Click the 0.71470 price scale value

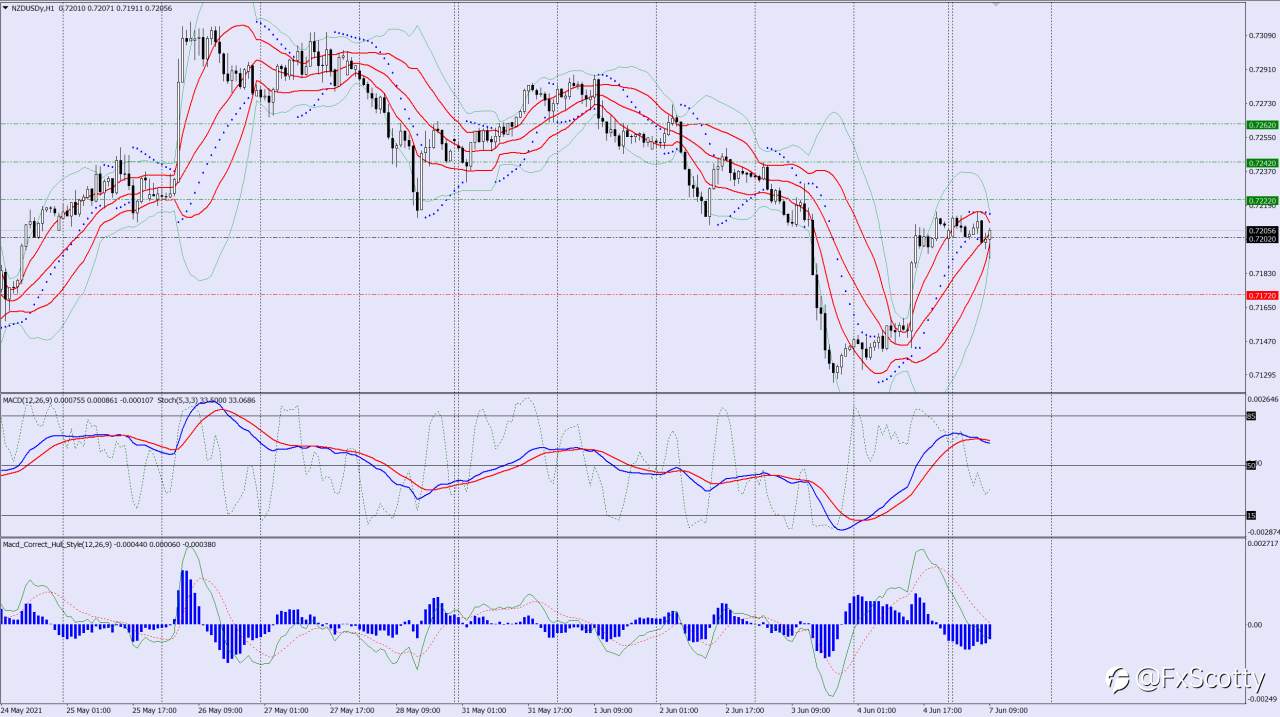1262,341
